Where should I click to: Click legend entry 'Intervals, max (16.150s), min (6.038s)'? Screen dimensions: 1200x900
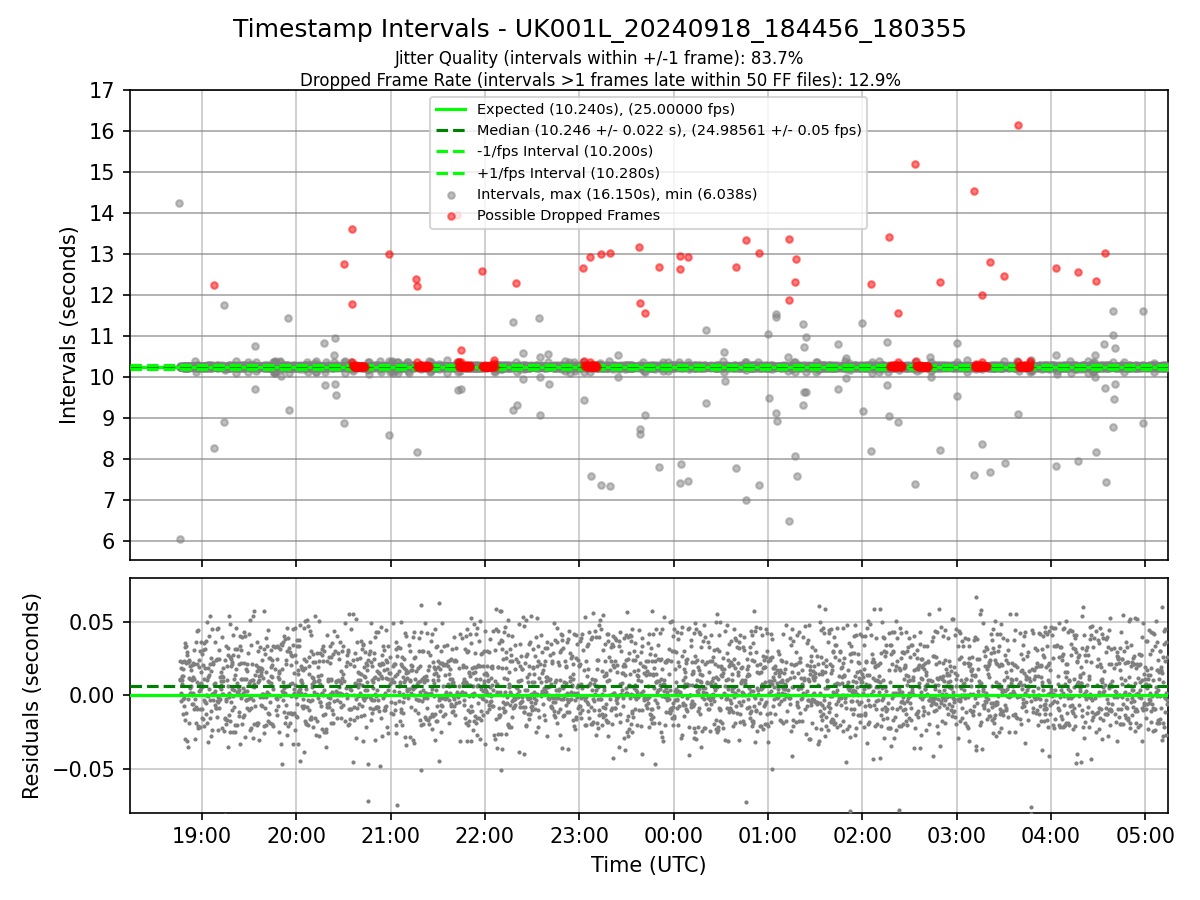click(617, 194)
